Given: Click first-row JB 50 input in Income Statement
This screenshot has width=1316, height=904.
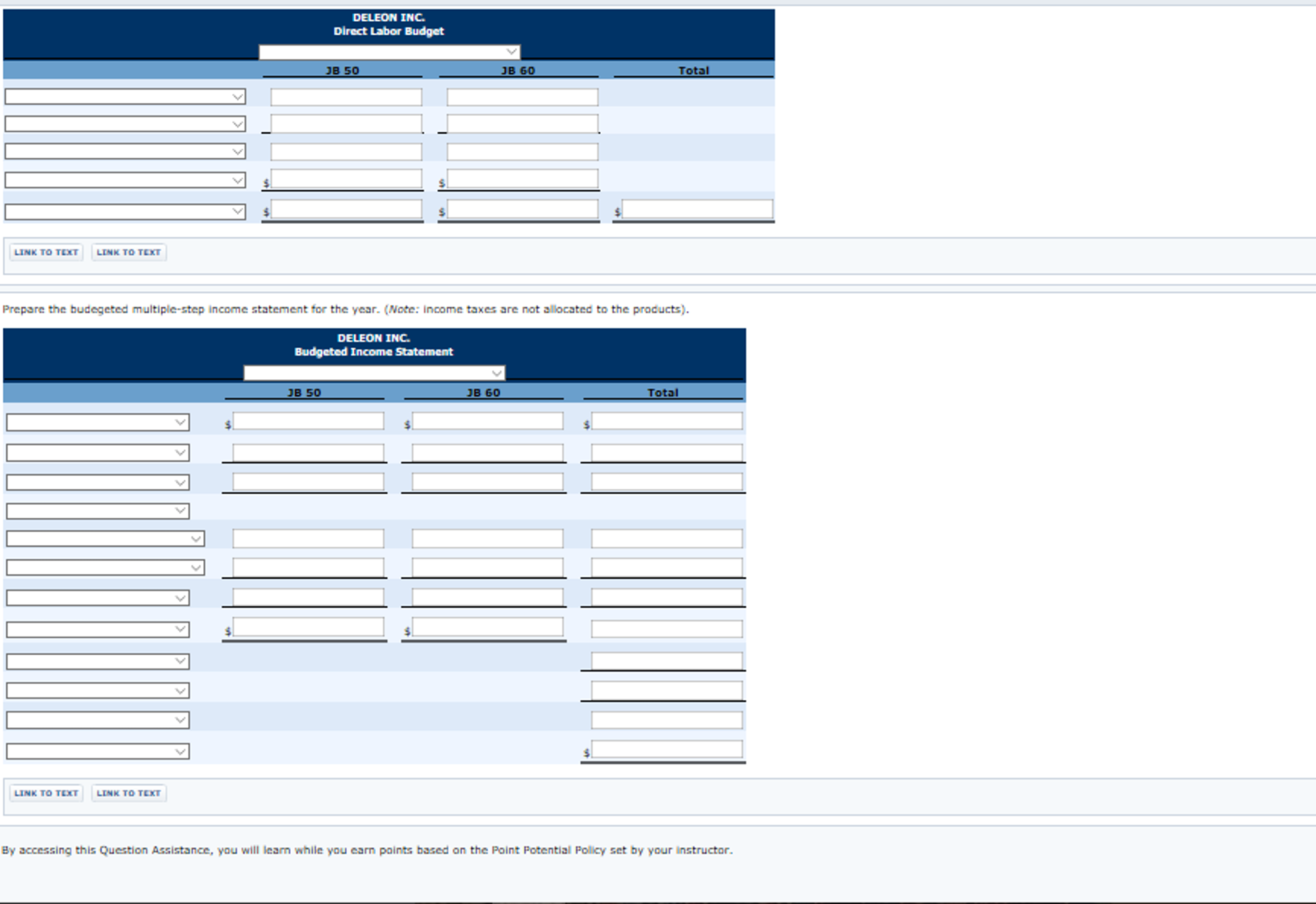Looking at the screenshot, I should 308,421.
